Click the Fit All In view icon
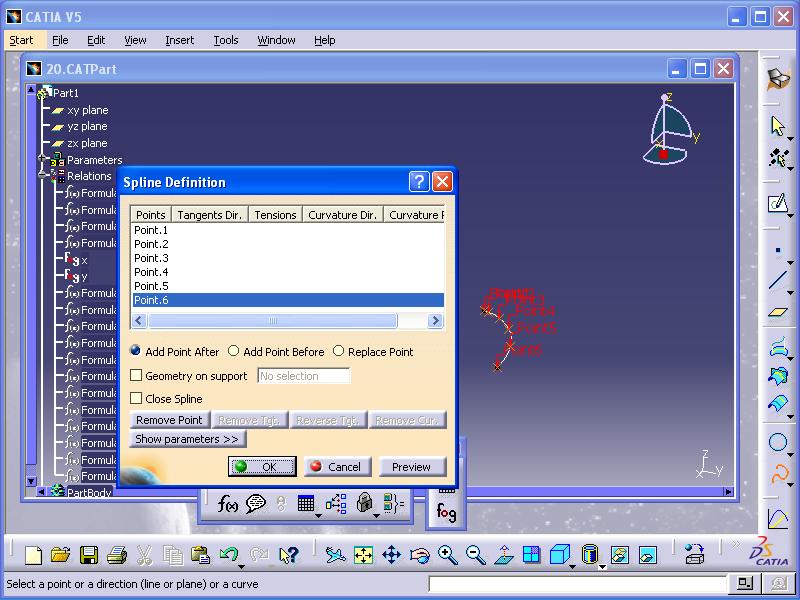 click(363, 555)
